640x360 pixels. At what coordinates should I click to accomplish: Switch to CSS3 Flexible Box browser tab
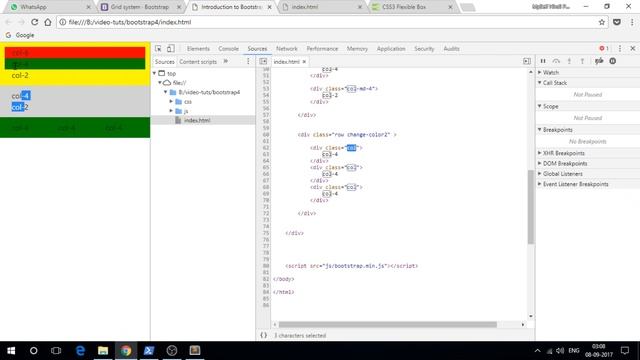pyautogui.click(x=412, y=7)
